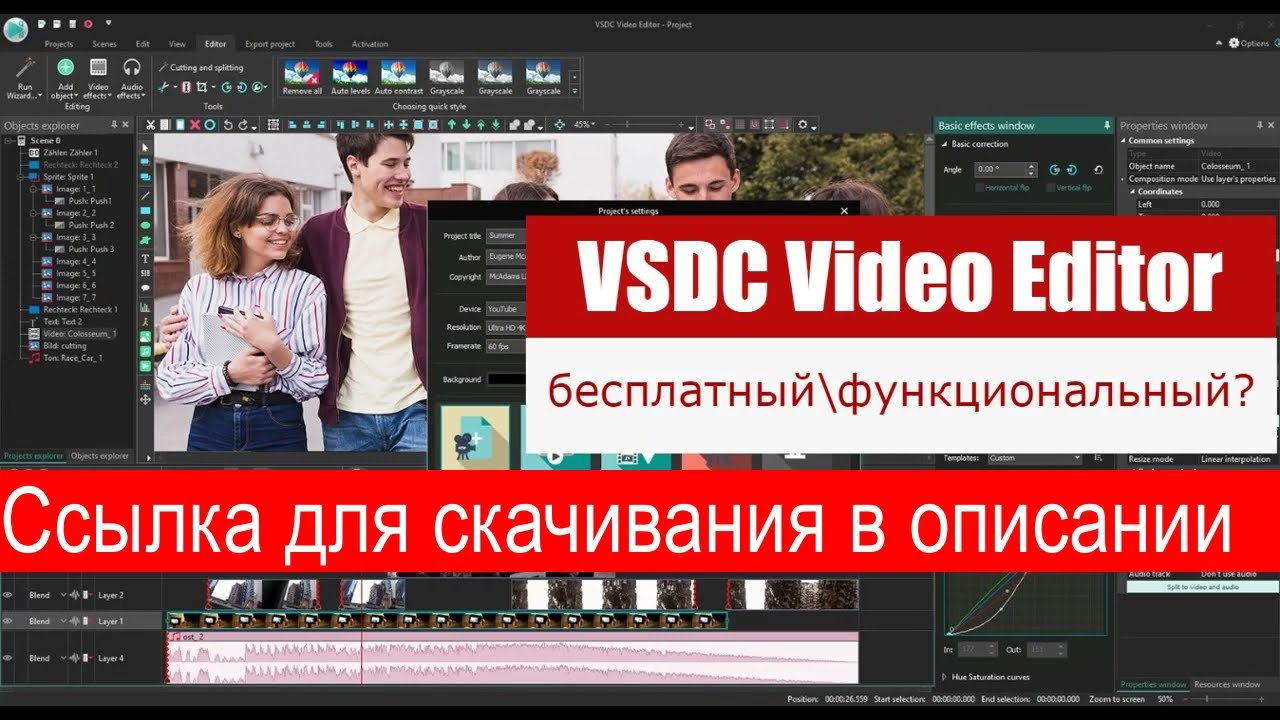Click the move-up green arrow icon
Image resolution: width=1280 pixels, height=720 pixels.
pos(452,125)
